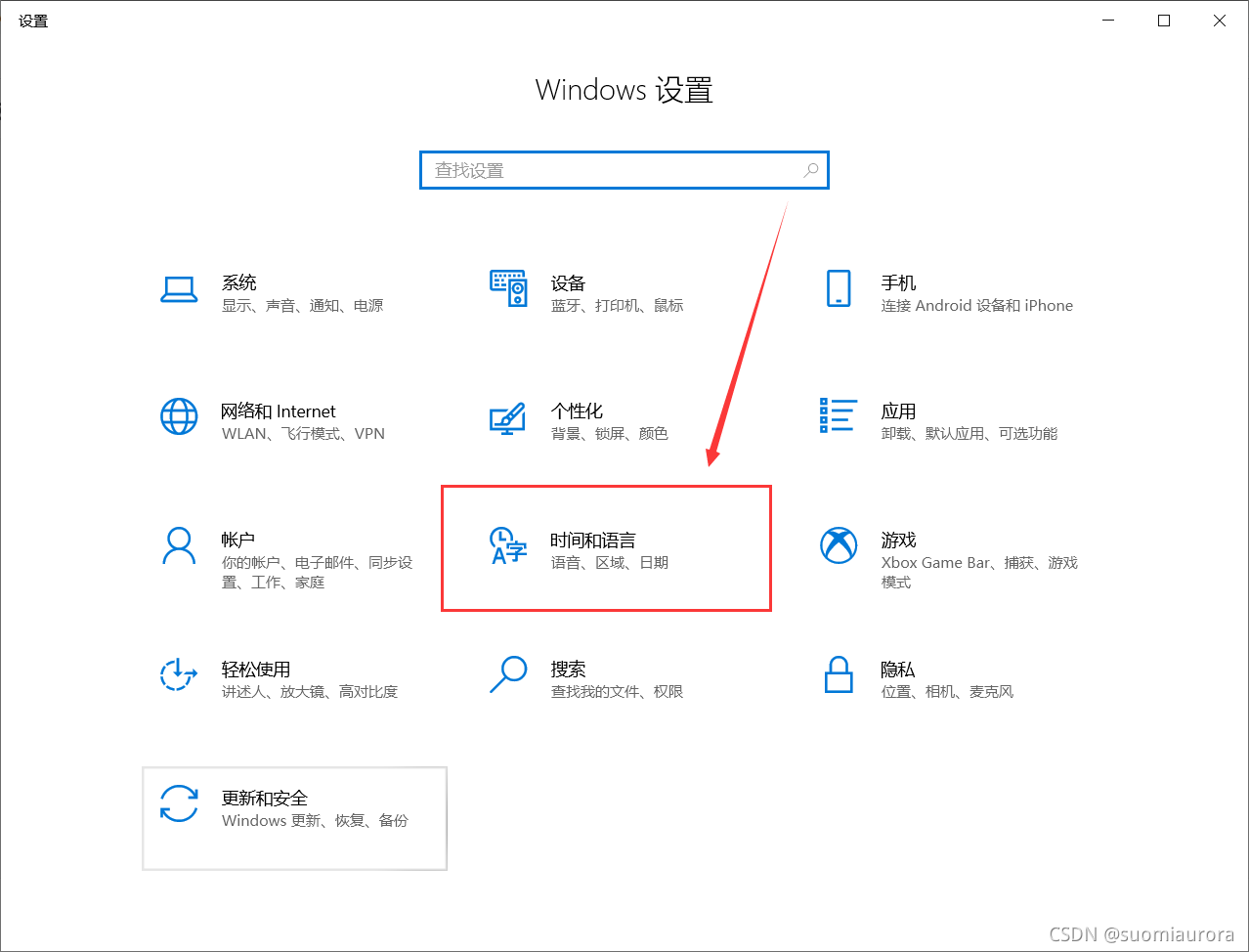Click the 设备 keyboard and speaker icon
1249x952 pixels.
pyautogui.click(x=508, y=289)
